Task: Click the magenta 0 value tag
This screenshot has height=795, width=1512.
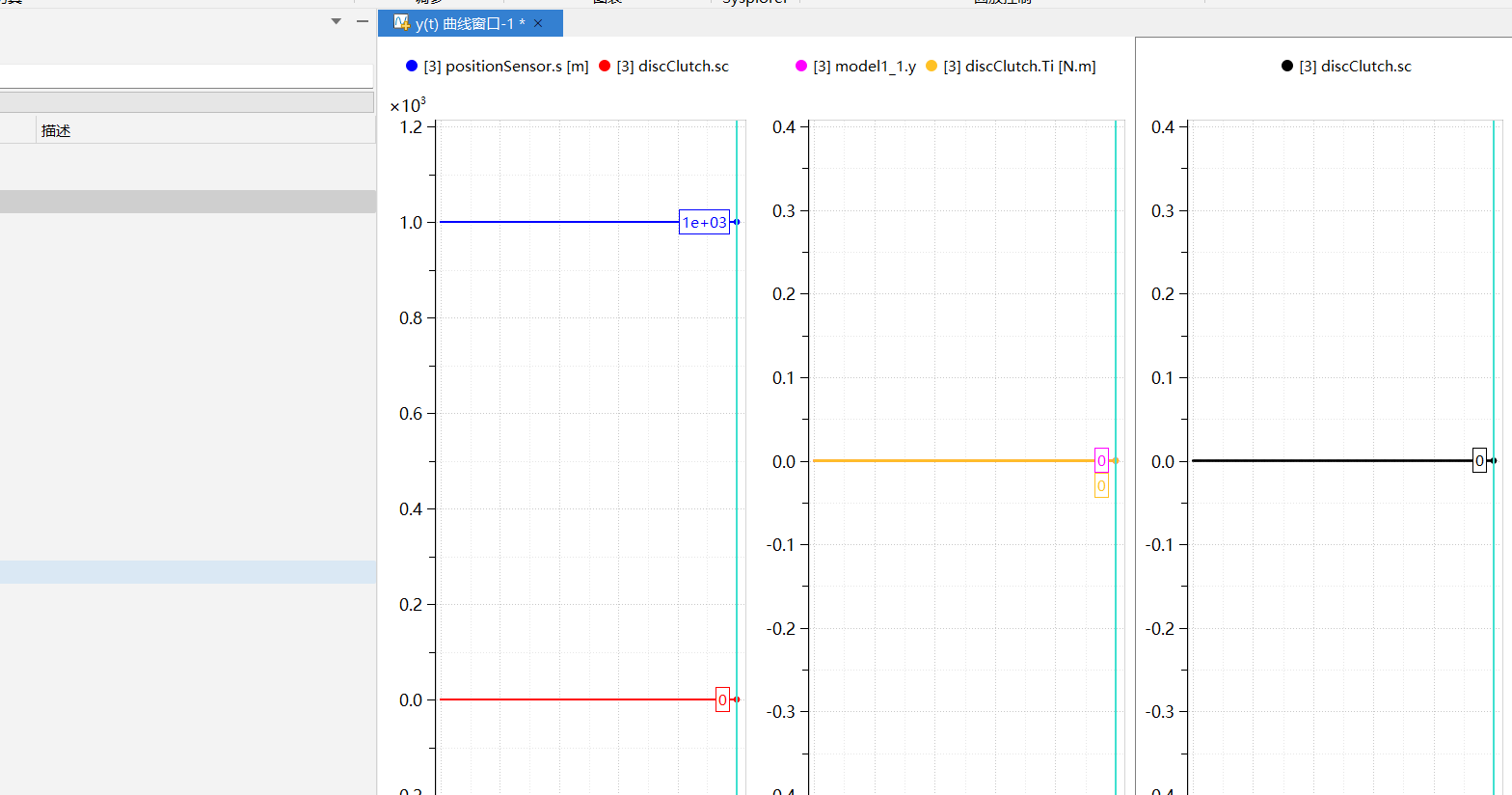Action: pyautogui.click(x=1101, y=460)
